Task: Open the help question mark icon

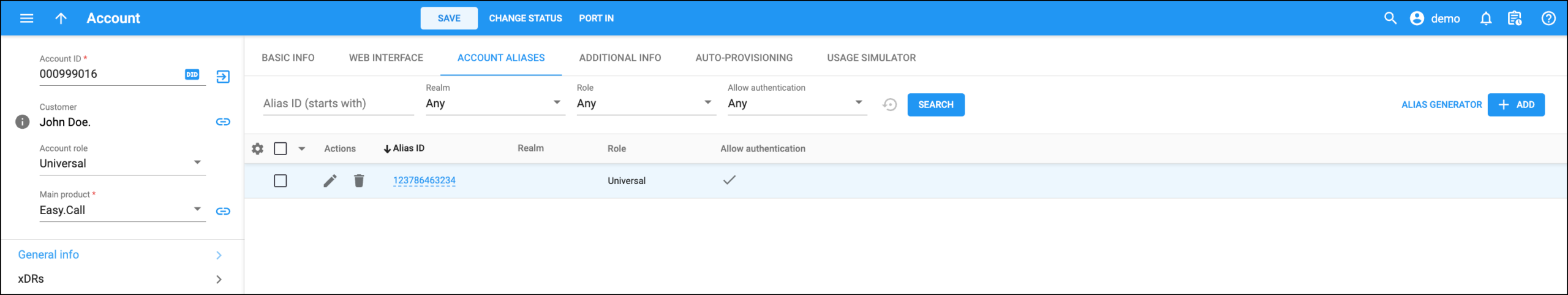Action: coord(1548,18)
